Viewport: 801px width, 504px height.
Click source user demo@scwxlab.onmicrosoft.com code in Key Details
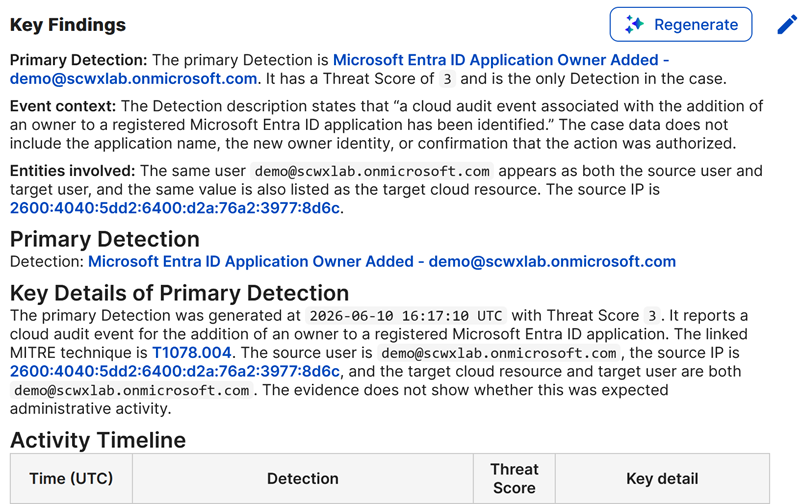click(499, 353)
